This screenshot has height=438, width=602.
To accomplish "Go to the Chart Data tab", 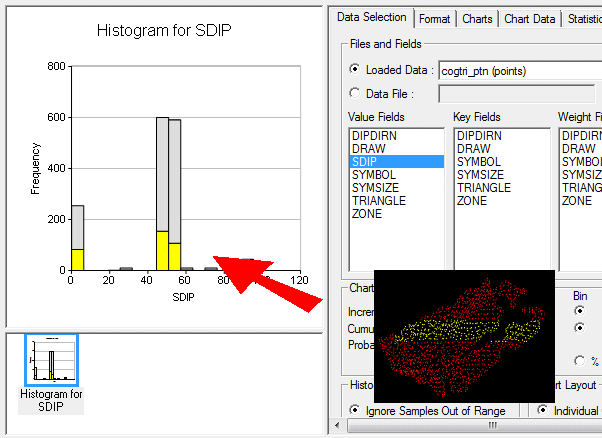I will point(529,18).
